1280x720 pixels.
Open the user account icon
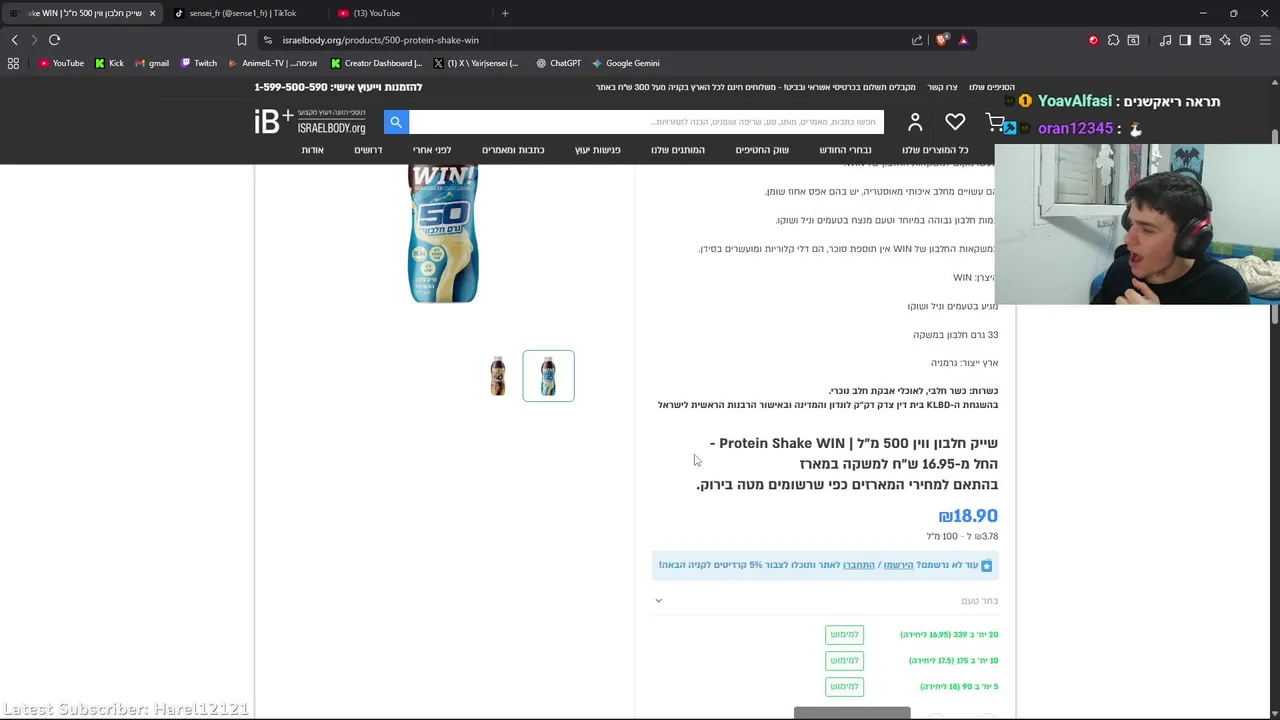coord(915,122)
